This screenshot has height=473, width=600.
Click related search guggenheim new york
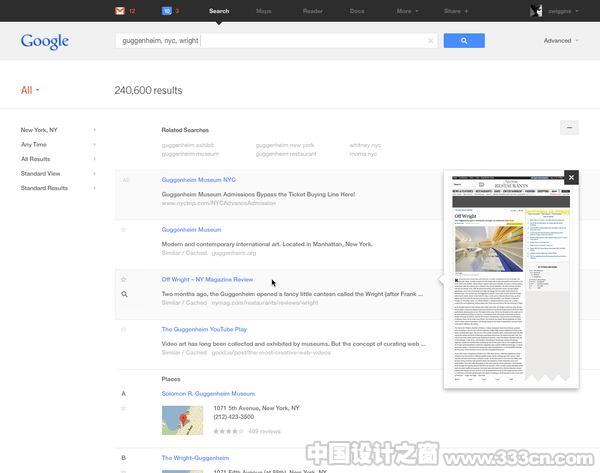point(285,145)
